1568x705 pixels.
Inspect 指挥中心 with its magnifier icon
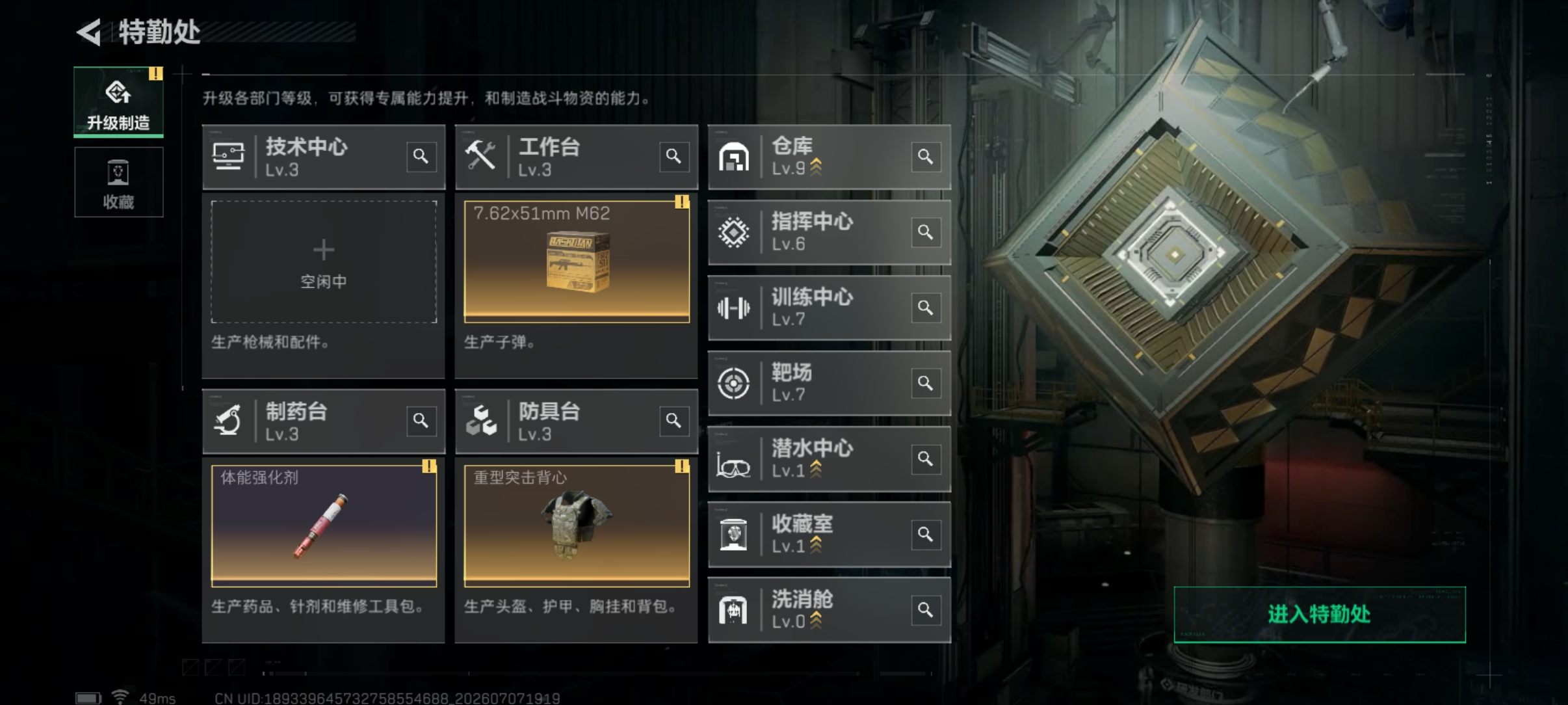[x=926, y=232]
